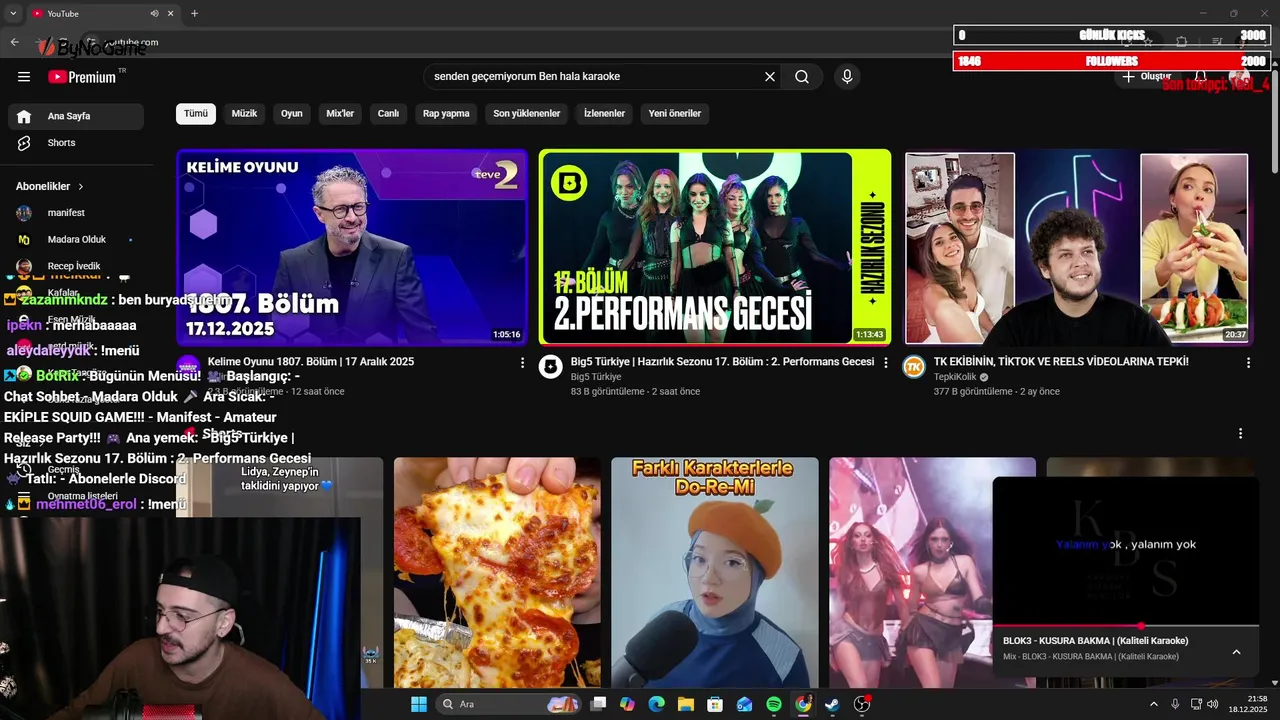Clear the search box with the X

coord(770,77)
